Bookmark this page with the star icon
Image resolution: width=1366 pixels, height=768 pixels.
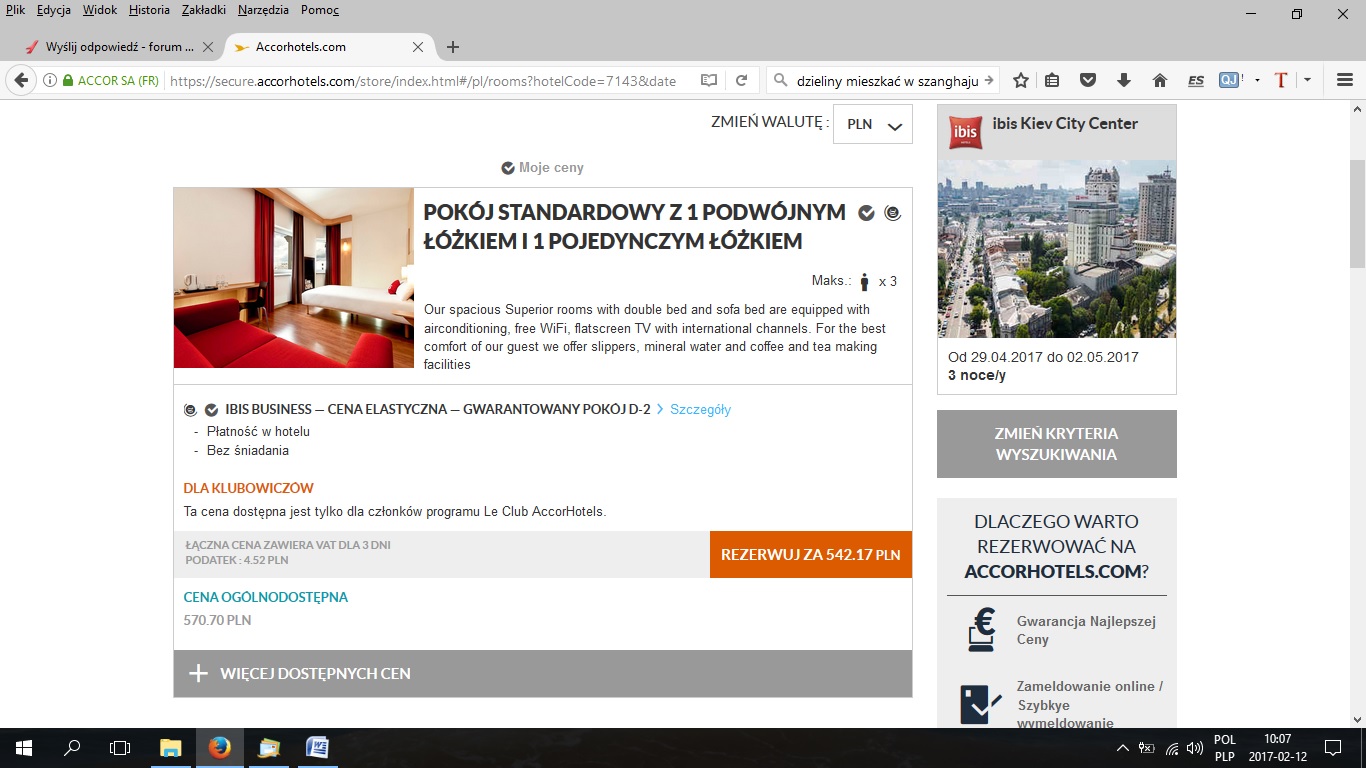point(1021,81)
